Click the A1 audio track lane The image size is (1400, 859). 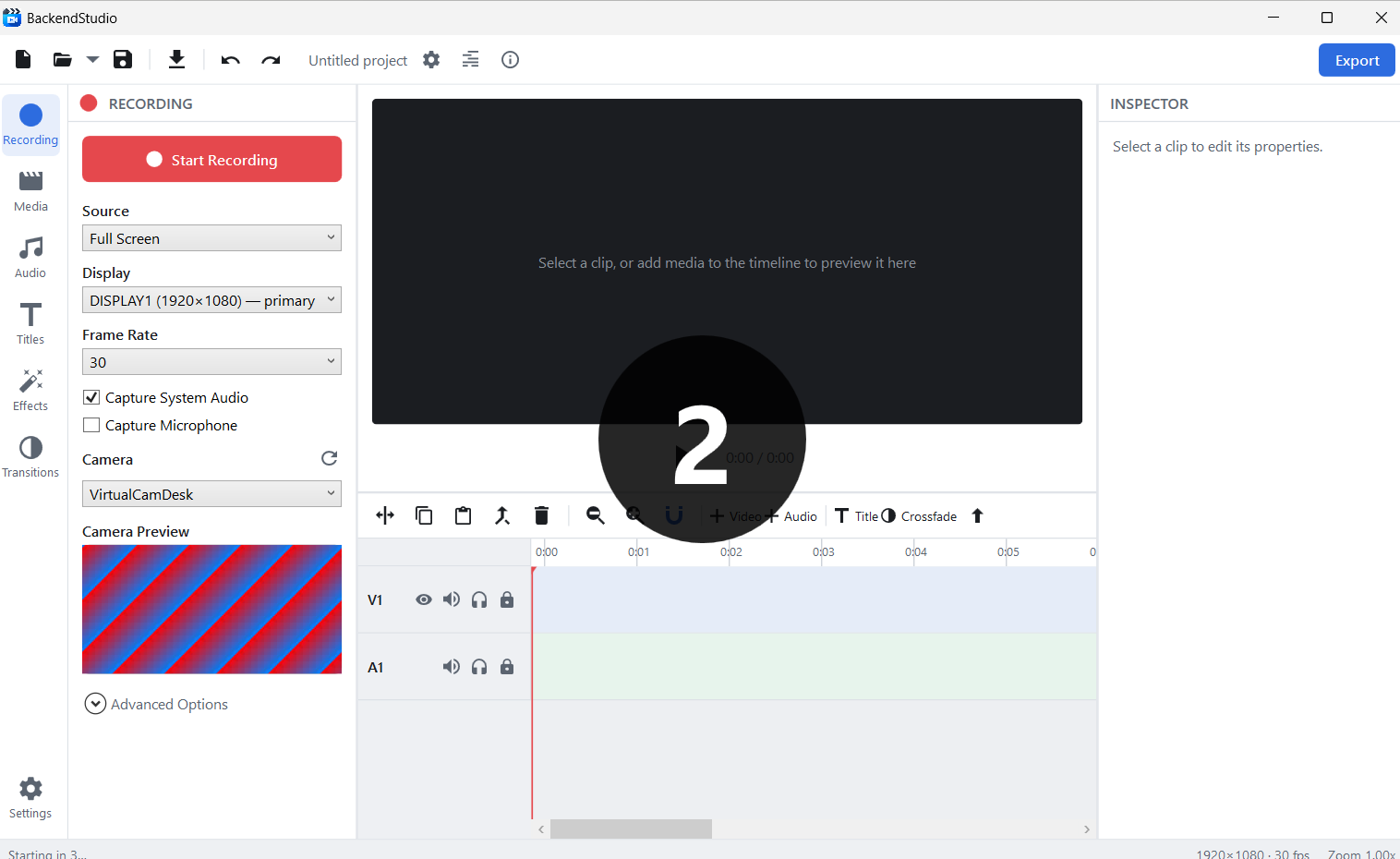click(815, 667)
